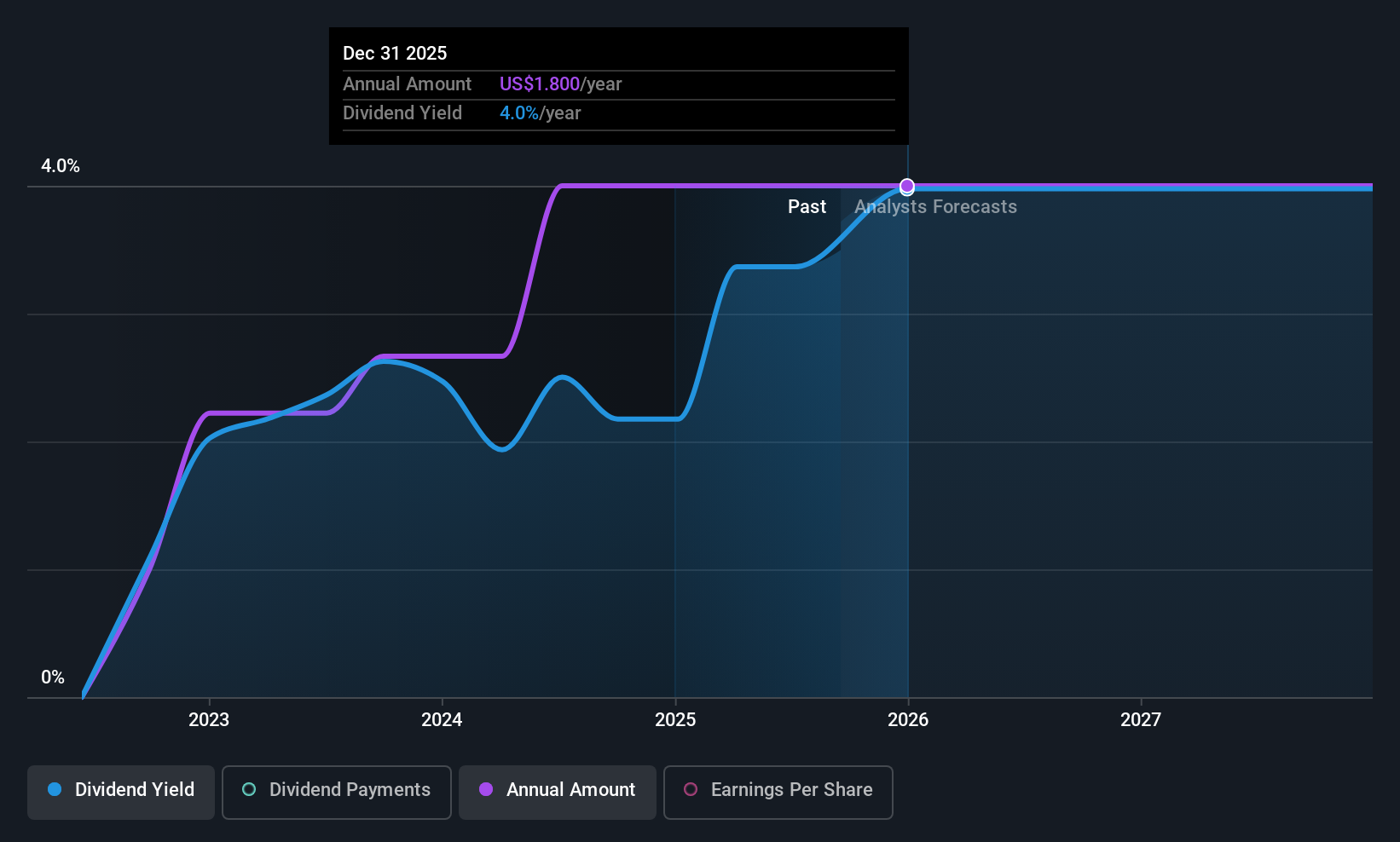The image size is (1400, 842).
Task: Click the tooltip date Dec 31 2025
Action: [x=395, y=53]
